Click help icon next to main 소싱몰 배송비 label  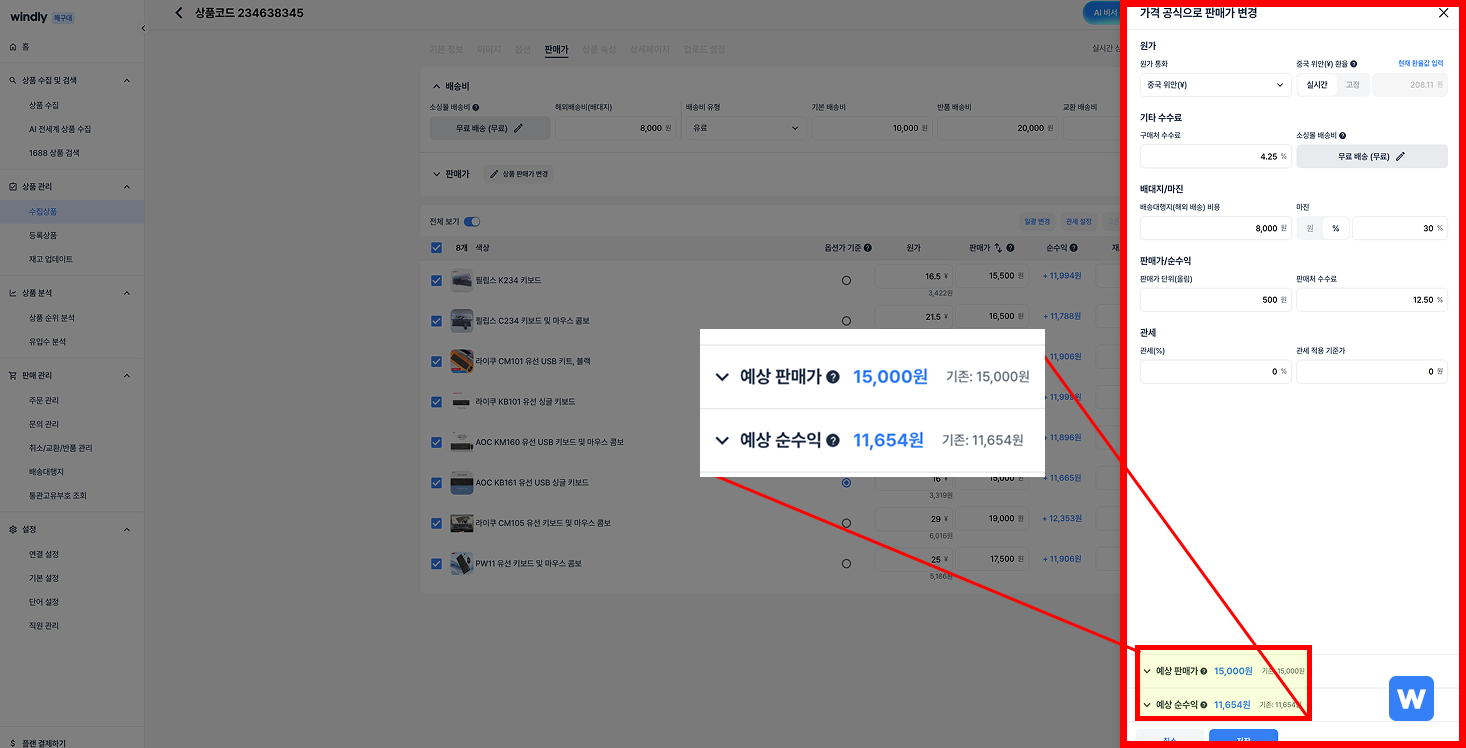476,107
